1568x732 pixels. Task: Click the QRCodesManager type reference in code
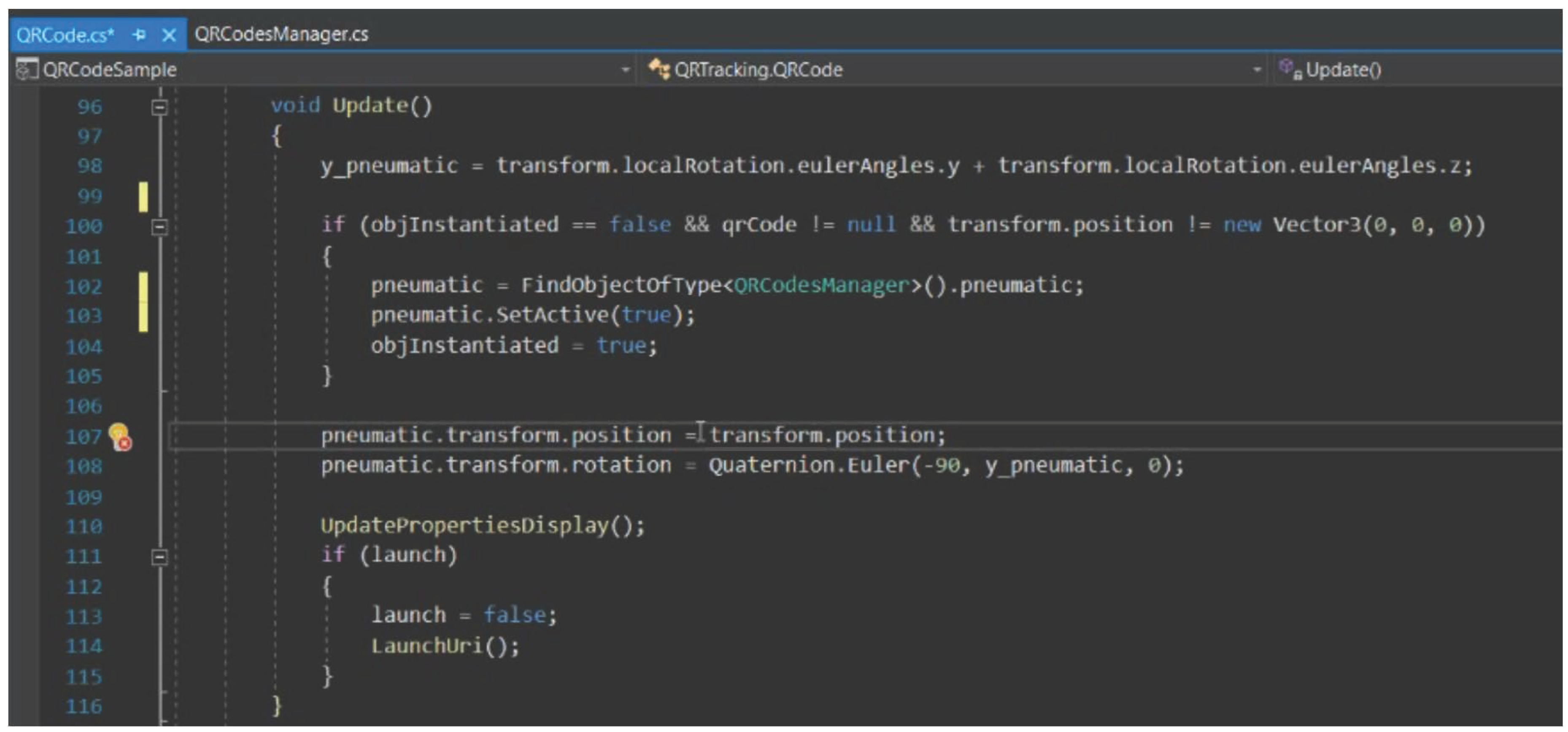click(822, 285)
